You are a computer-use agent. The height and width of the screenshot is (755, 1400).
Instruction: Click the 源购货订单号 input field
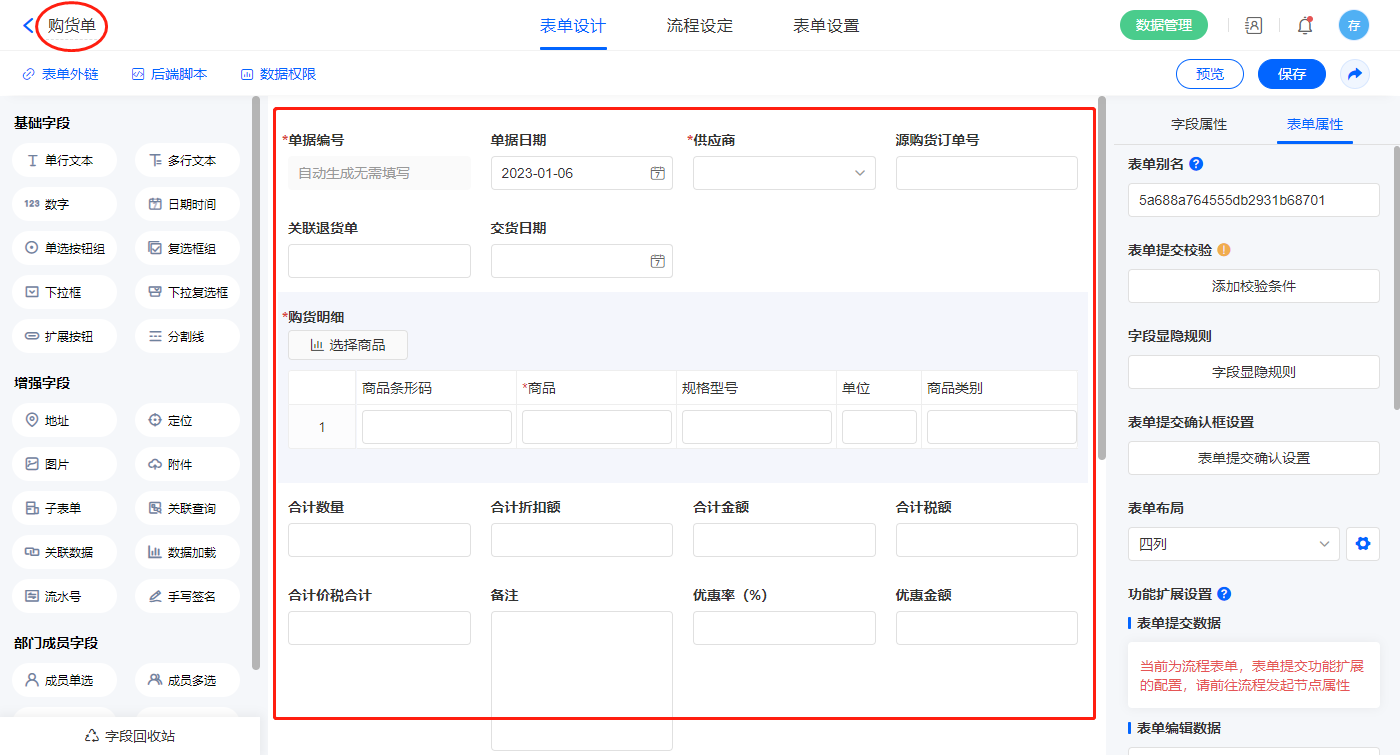986,173
